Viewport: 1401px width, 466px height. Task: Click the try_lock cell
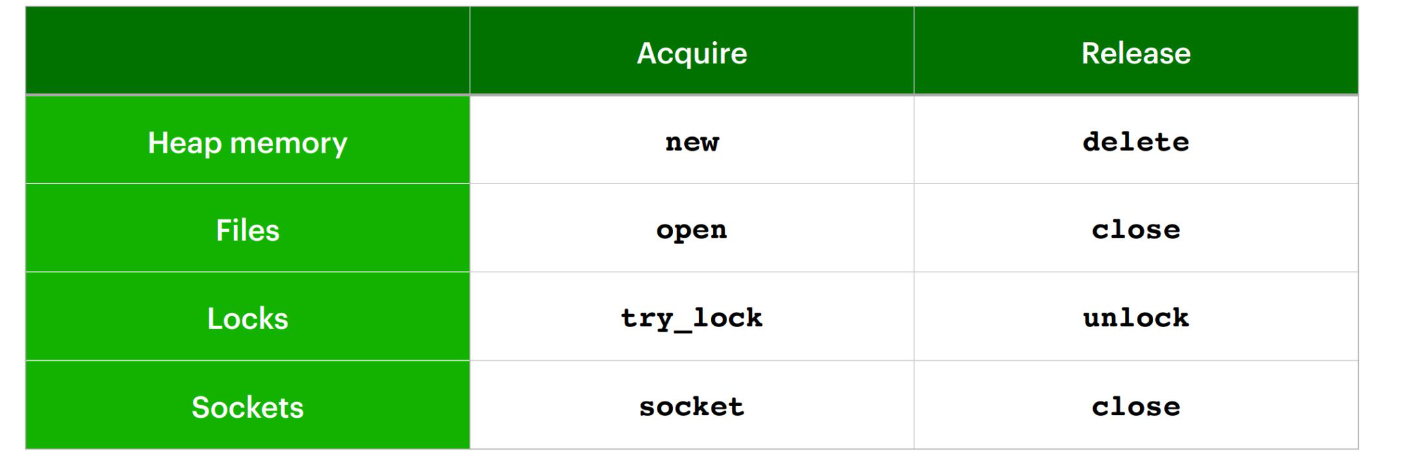tap(692, 318)
